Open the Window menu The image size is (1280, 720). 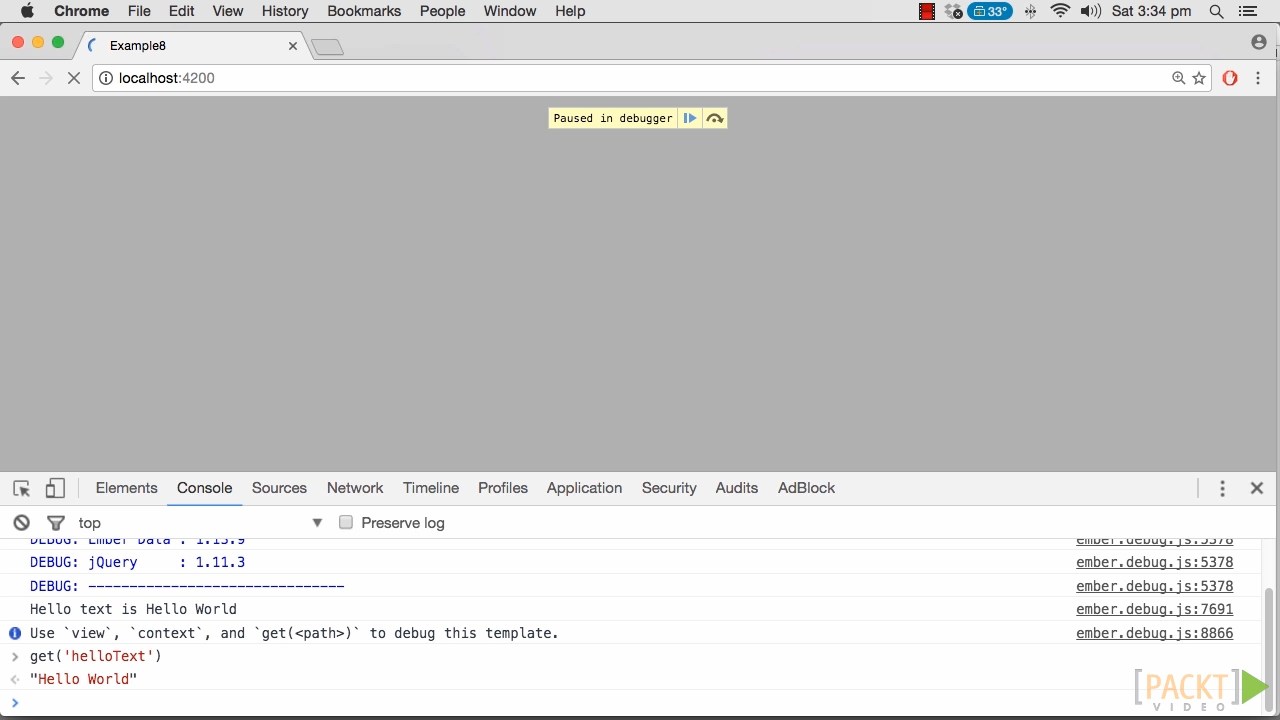pyautogui.click(x=510, y=11)
